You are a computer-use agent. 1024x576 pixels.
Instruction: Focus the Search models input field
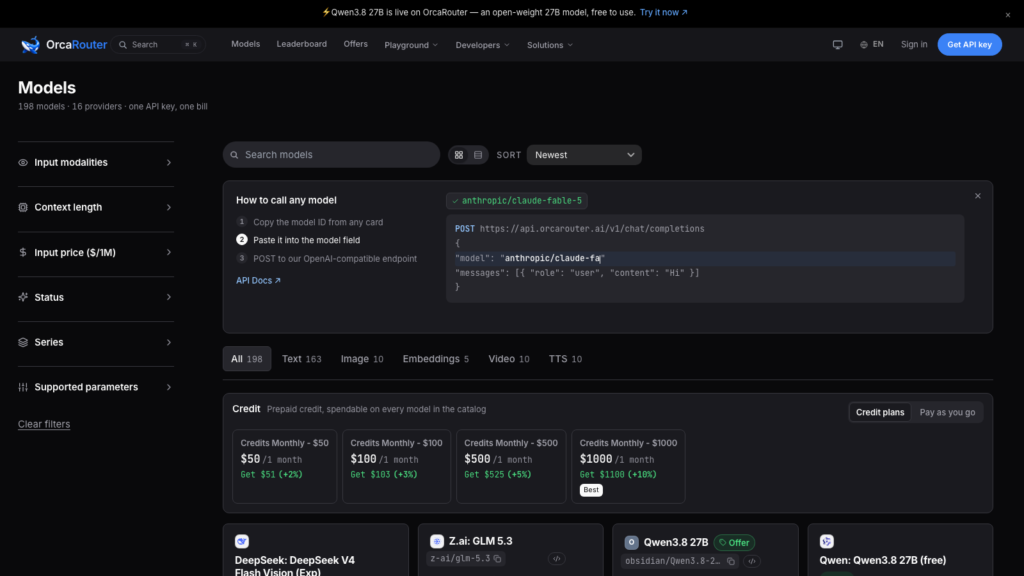point(331,155)
